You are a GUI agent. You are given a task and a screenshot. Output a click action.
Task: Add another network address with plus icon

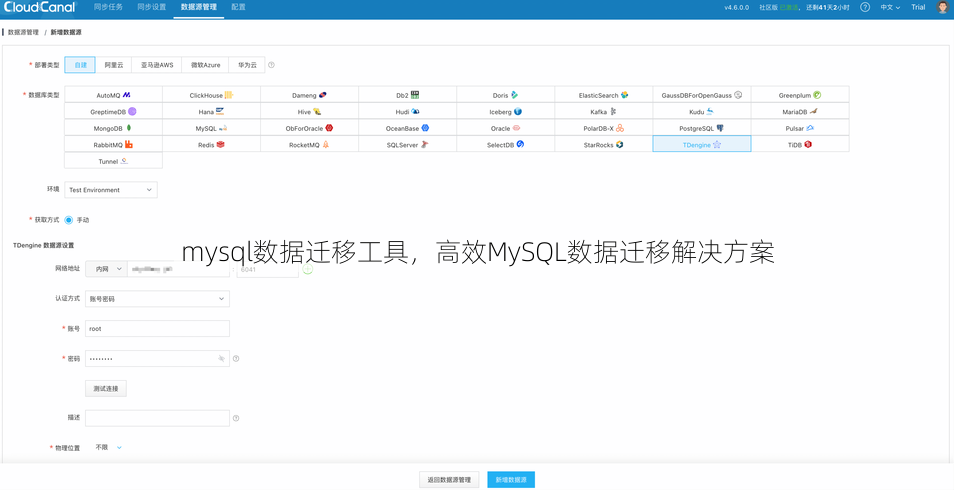click(308, 268)
